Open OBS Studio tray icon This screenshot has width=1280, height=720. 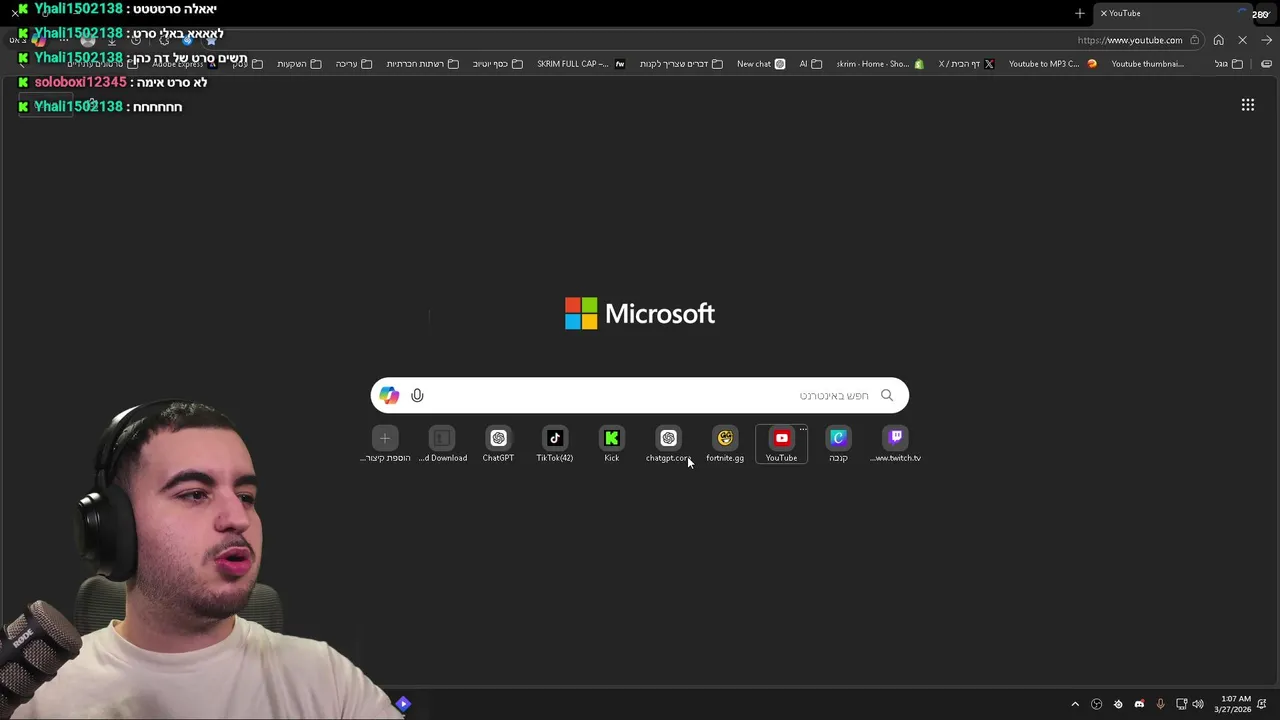(1097, 704)
